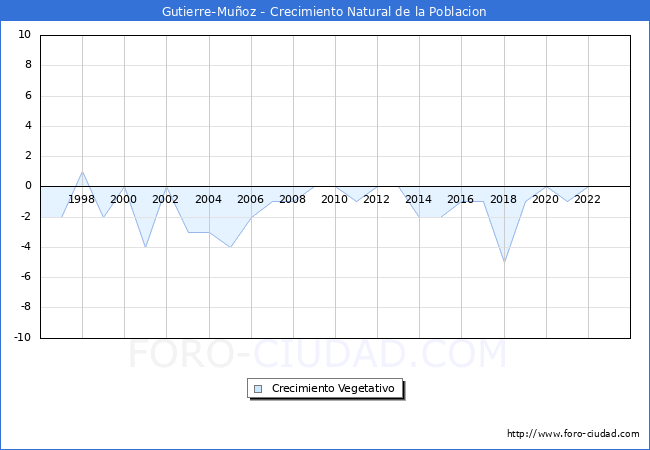This screenshot has width=650, height=450.
Task: Click the FORO-CIUDAD.COM watermark text
Action: tap(317, 354)
